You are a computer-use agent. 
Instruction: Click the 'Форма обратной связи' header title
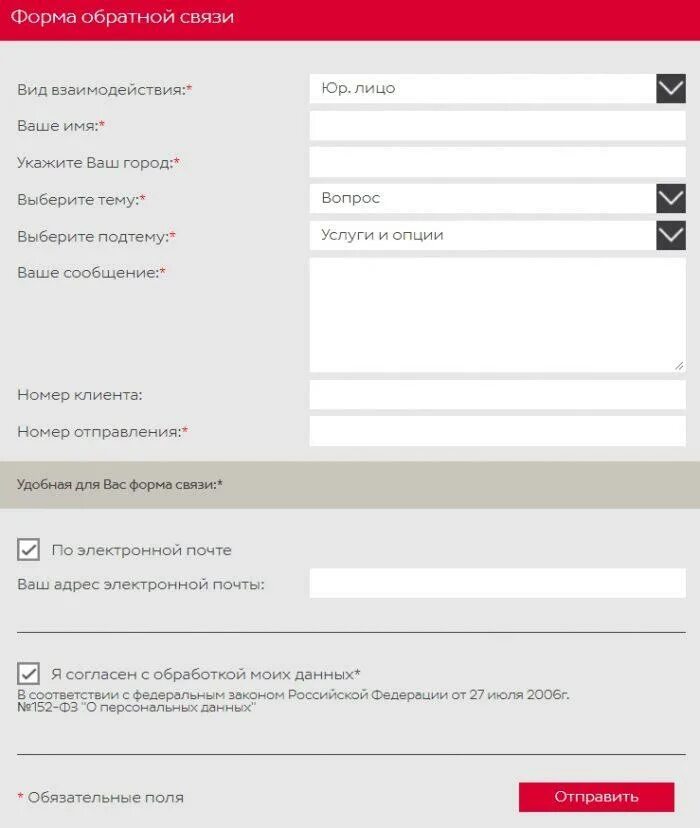[122, 17]
